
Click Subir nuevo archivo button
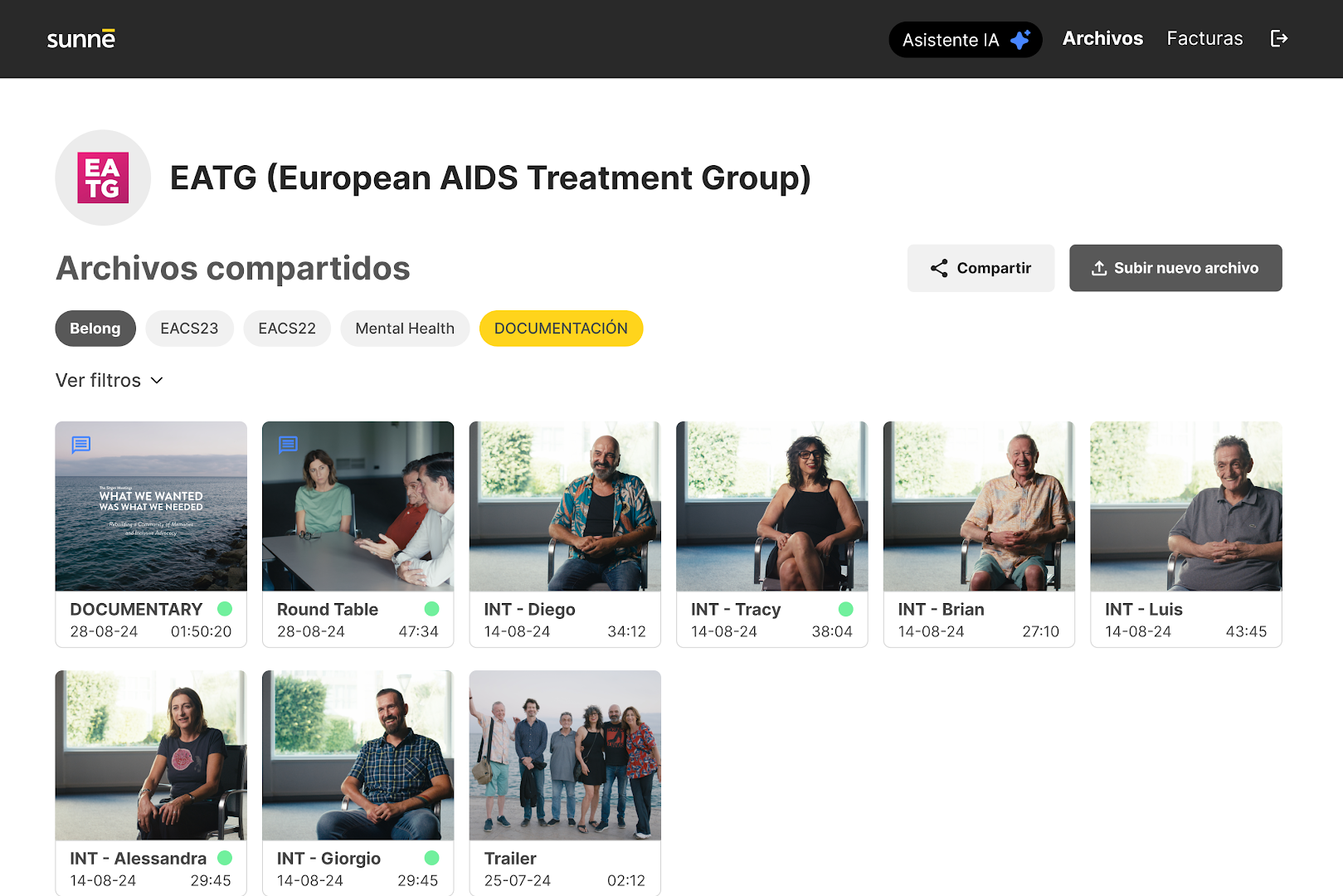click(x=1175, y=268)
